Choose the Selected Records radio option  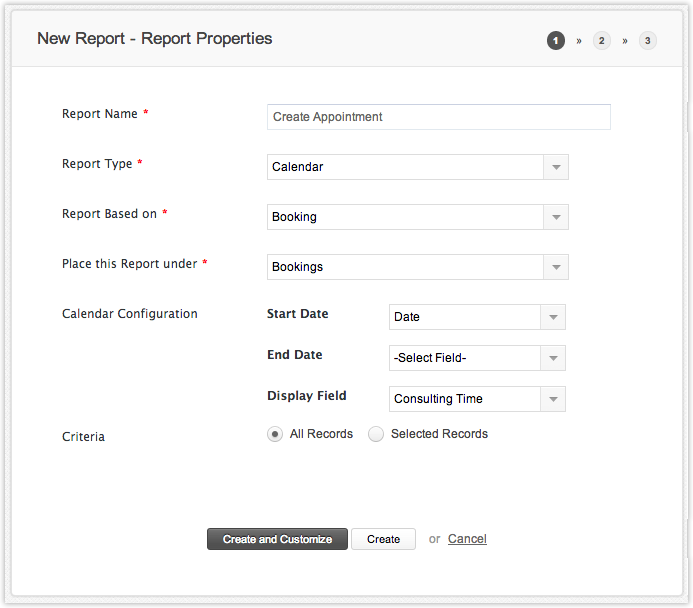(376, 434)
